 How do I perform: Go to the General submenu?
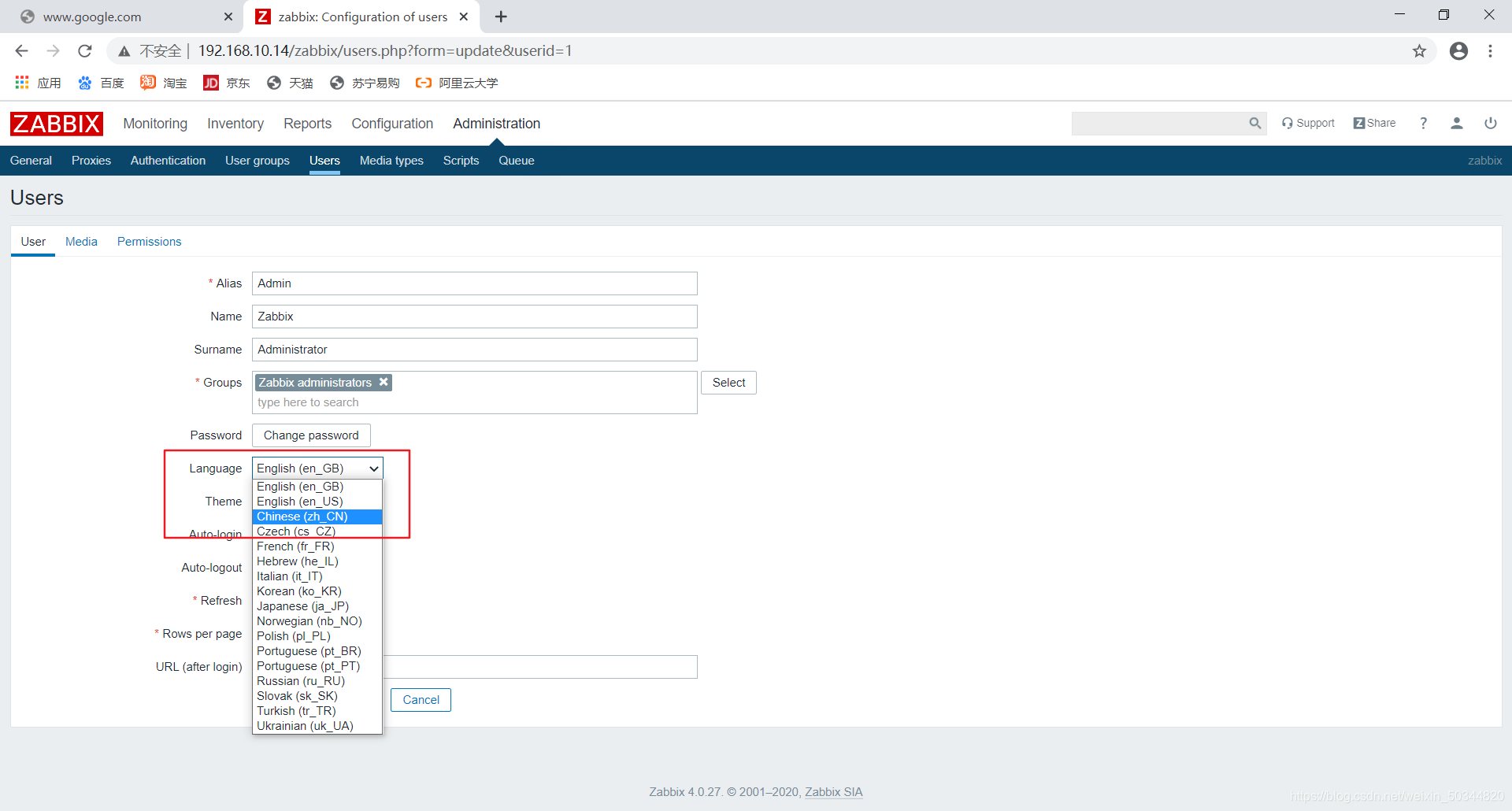[31, 161]
